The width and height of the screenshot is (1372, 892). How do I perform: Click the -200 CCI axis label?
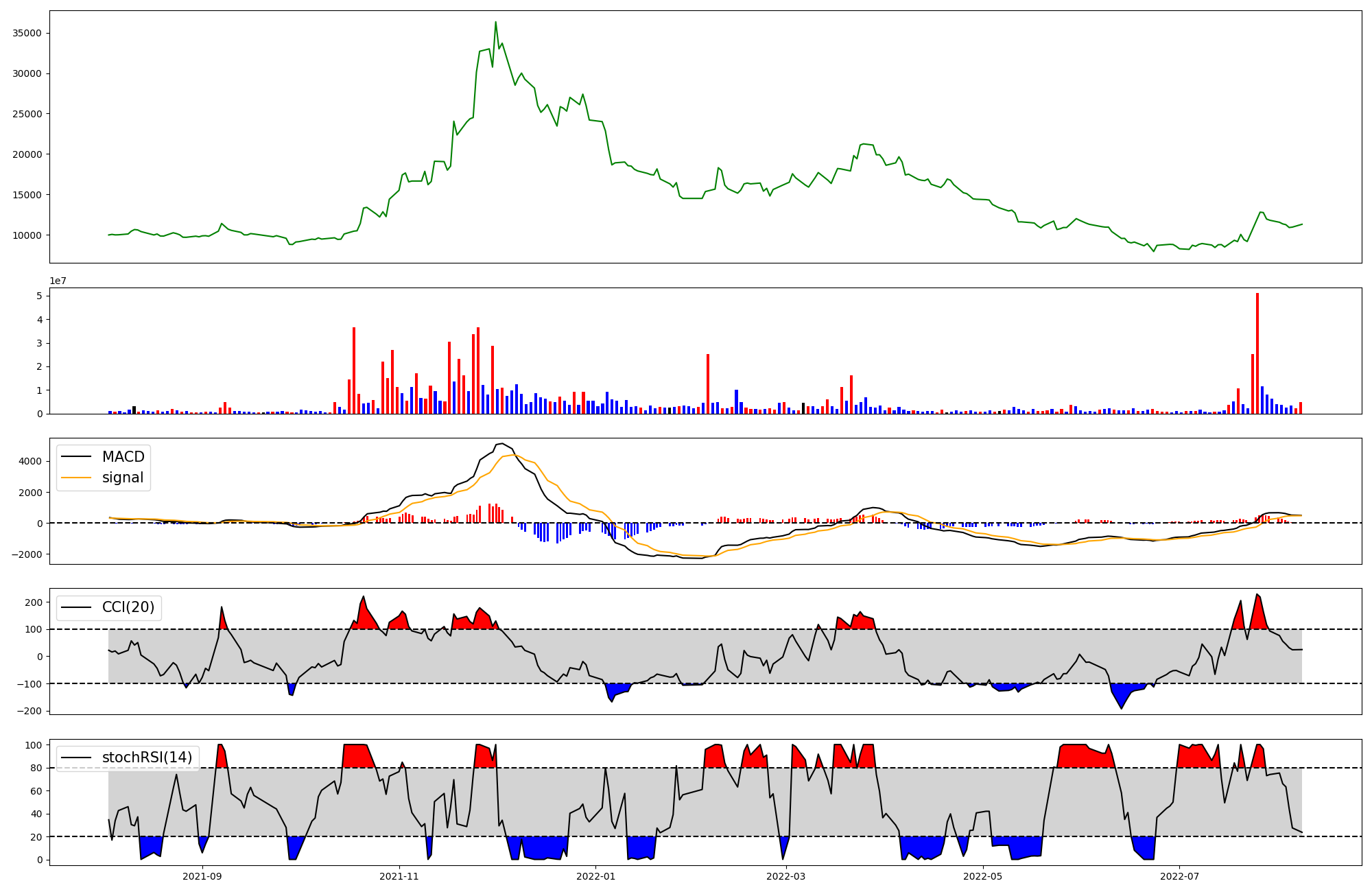tap(28, 712)
